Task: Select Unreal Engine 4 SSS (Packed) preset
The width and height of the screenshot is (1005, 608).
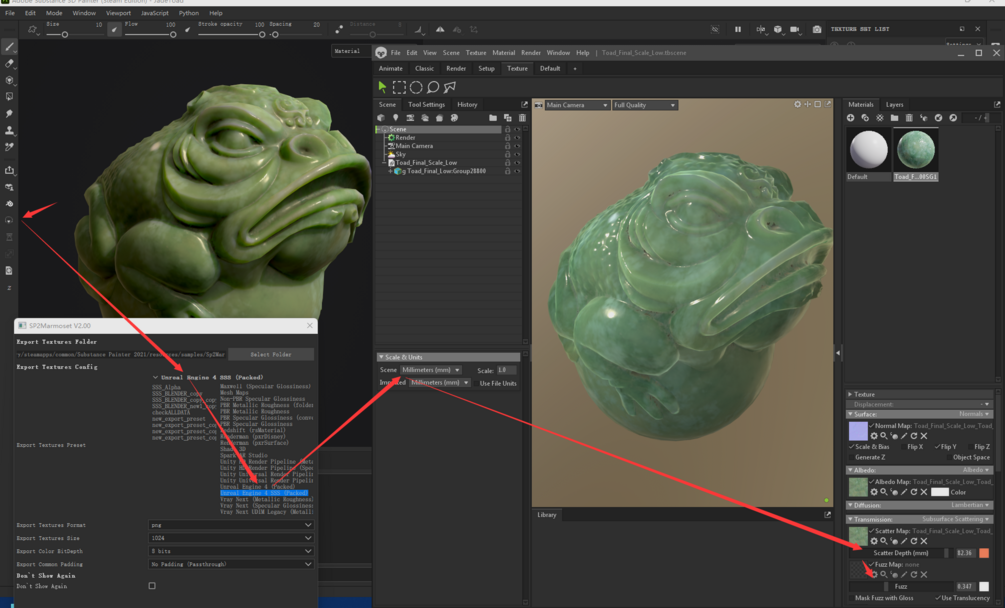Action: 264,493
